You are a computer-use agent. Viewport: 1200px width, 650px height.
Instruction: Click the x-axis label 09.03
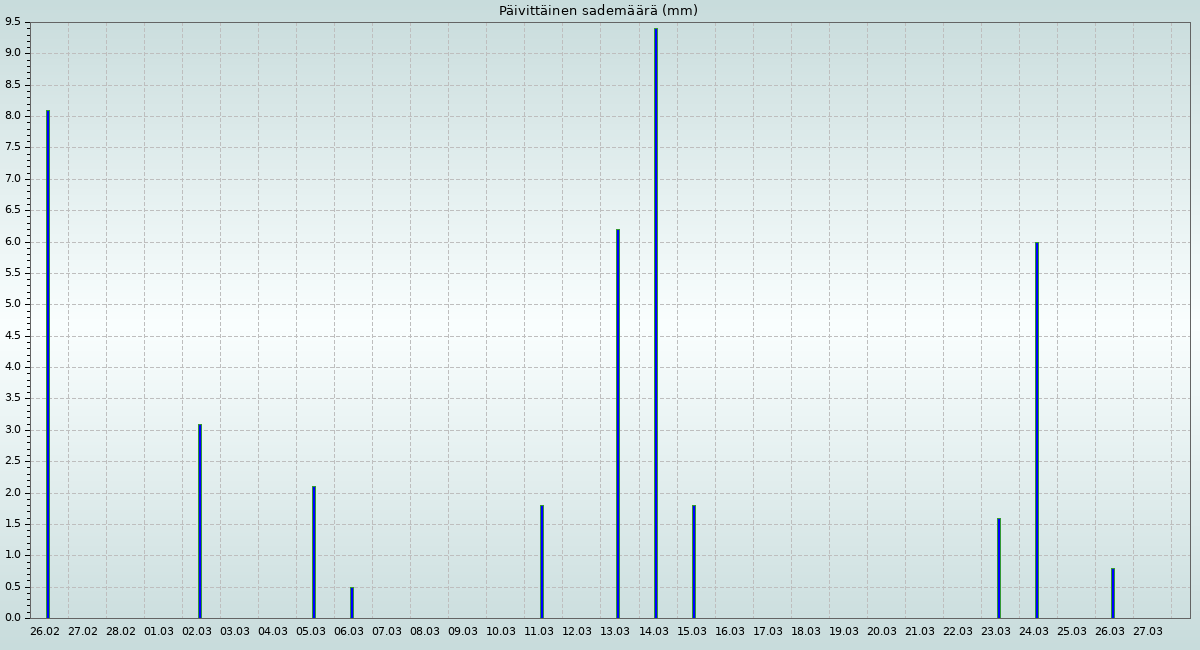tap(463, 632)
